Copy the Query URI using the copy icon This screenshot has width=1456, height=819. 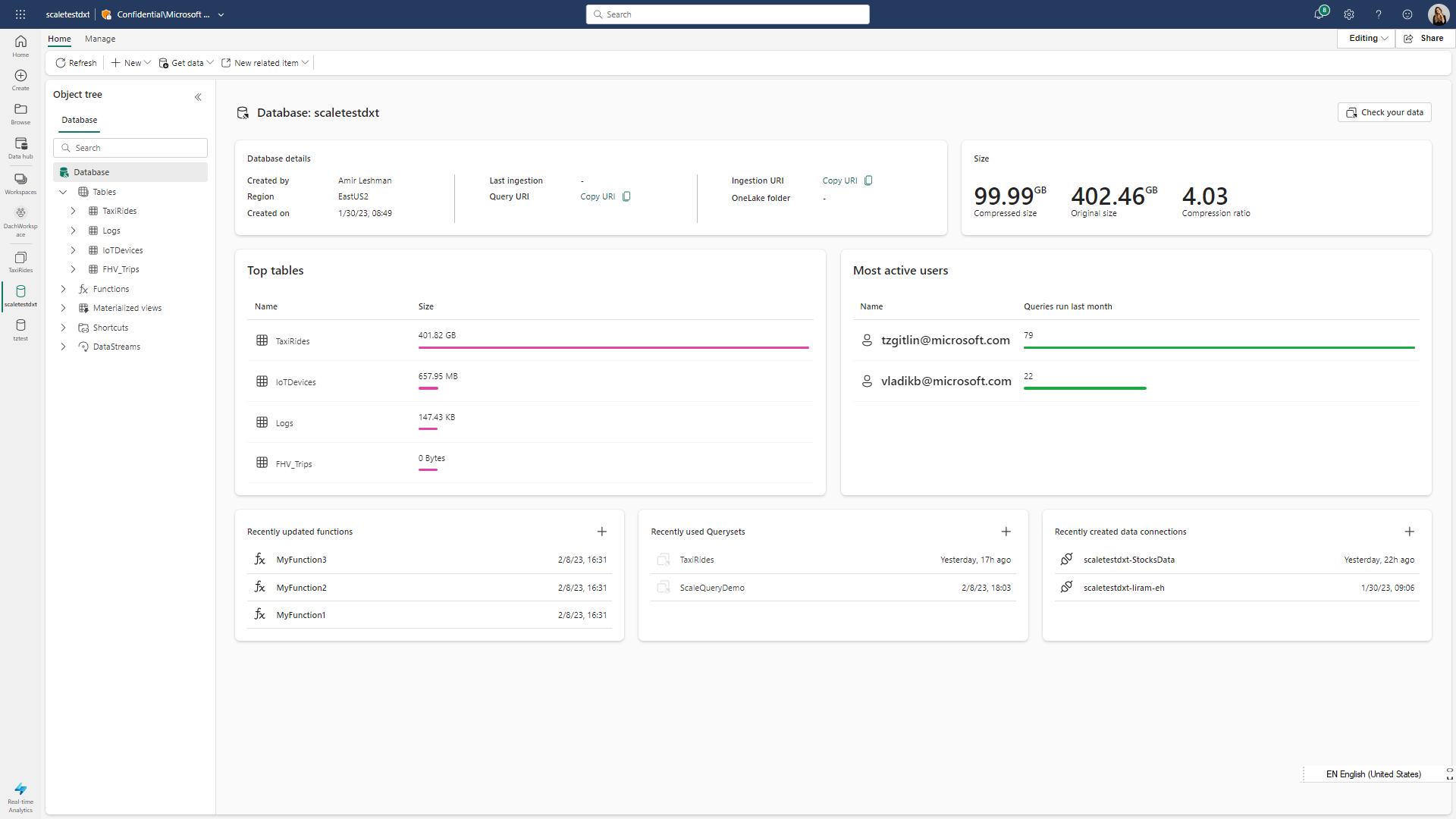(x=626, y=196)
